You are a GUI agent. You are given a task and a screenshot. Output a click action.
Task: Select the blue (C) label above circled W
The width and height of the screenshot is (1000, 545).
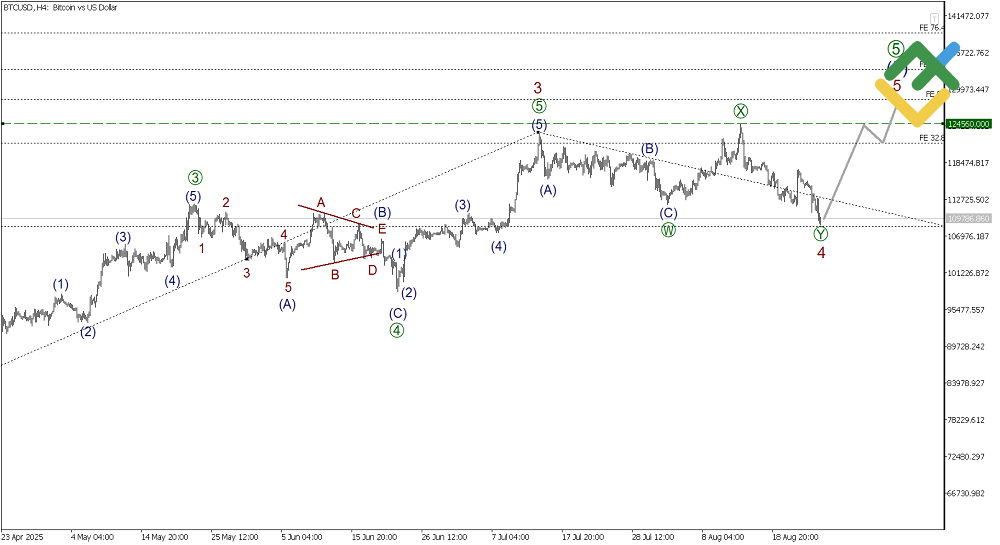pyautogui.click(x=668, y=213)
